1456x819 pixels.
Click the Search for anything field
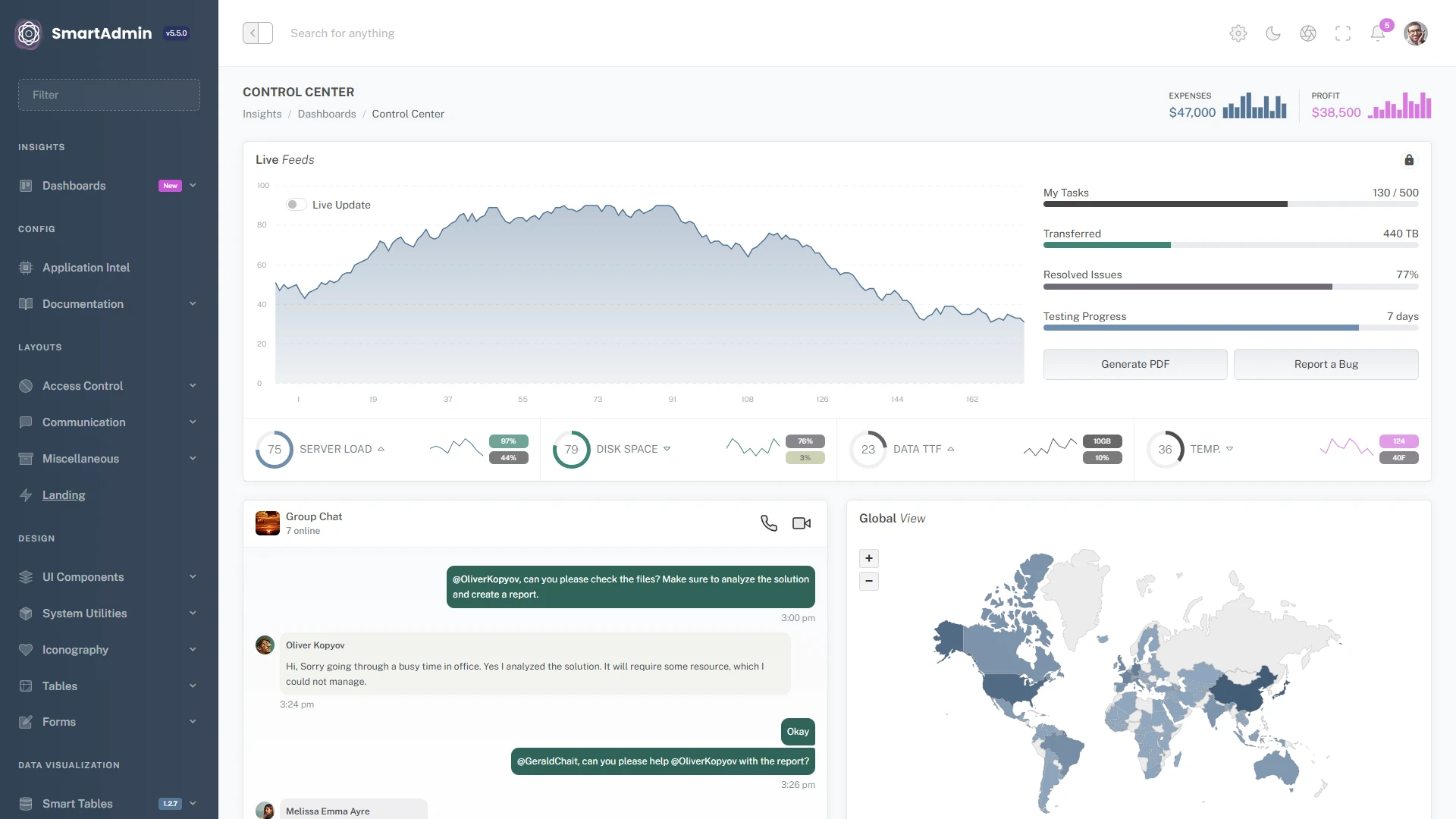[343, 33]
